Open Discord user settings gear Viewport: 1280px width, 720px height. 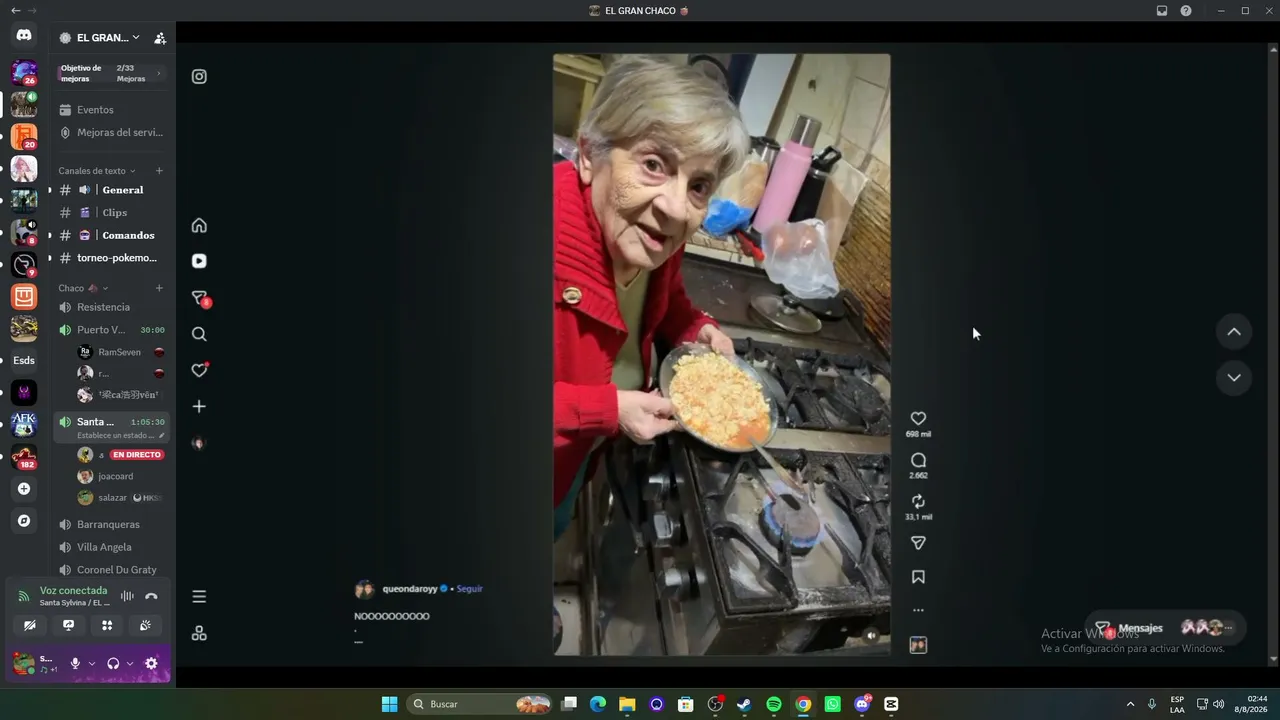151,663
